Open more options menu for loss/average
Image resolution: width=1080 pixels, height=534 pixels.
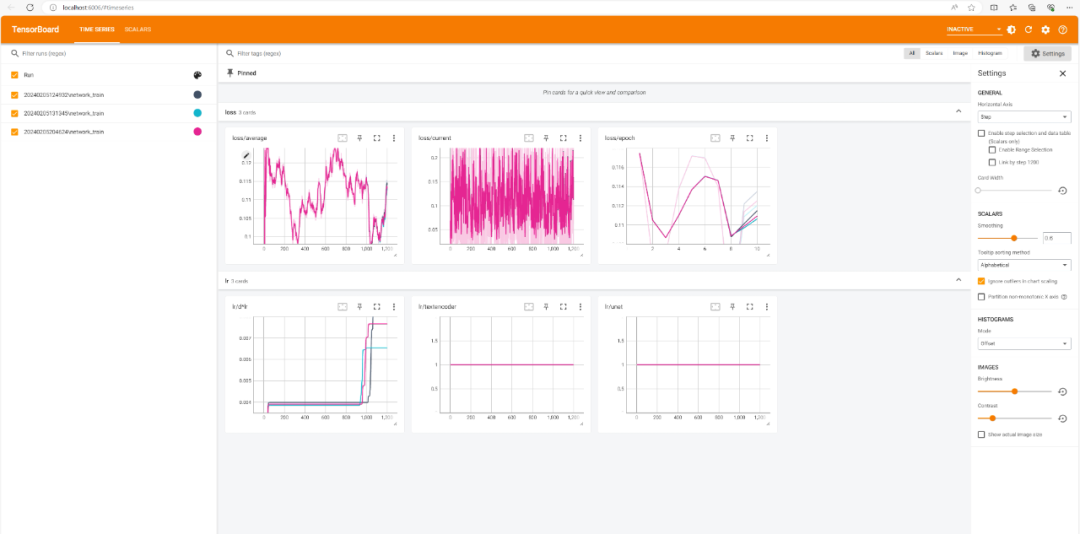(x=394, y=138)
